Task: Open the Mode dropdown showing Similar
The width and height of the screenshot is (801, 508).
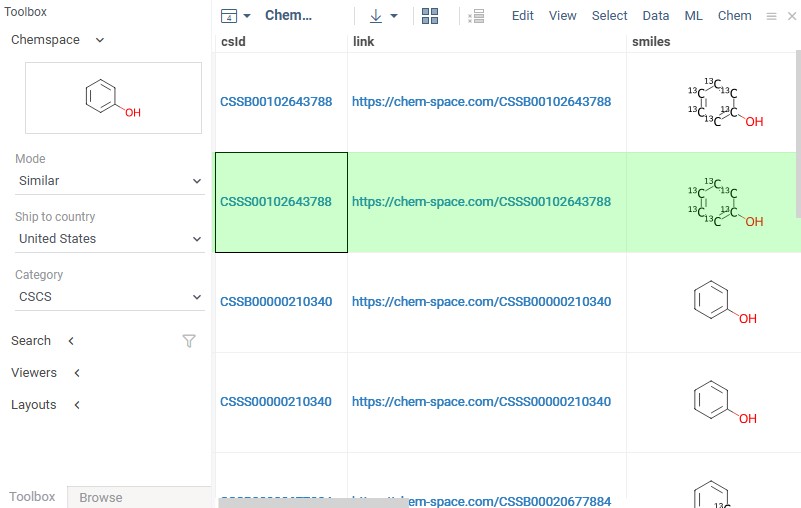Action: pos(110,181)
